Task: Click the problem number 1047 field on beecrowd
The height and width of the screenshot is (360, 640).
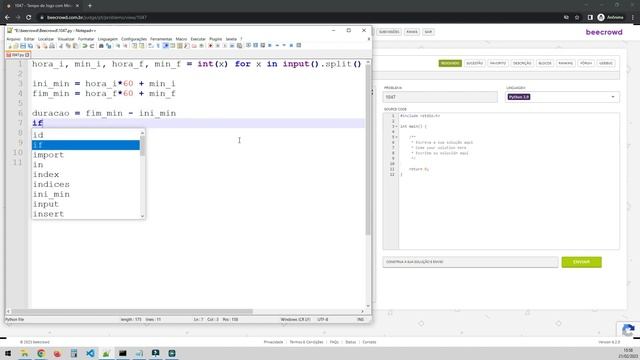Action: click(440, 97)
